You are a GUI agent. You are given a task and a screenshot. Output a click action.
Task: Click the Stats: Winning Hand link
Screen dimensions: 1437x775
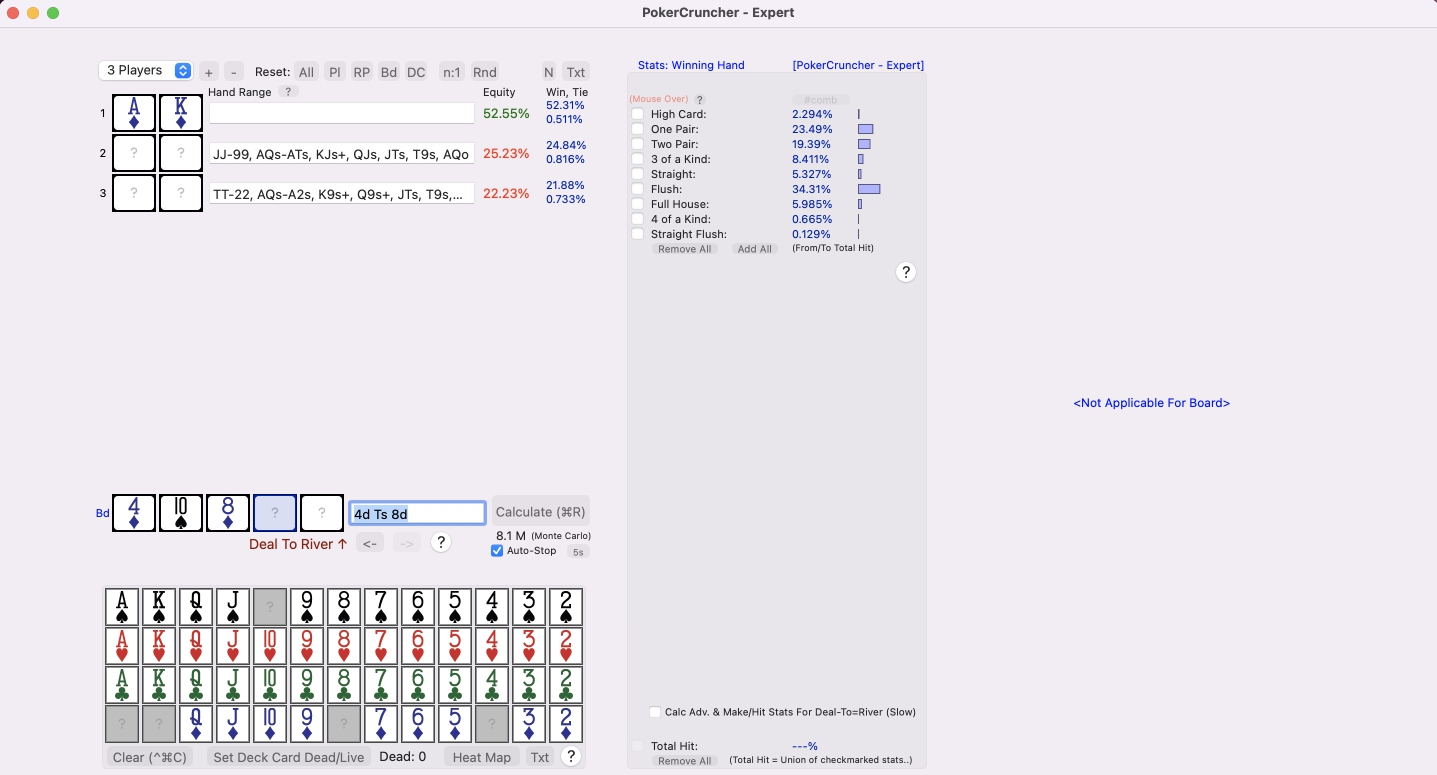691,65
